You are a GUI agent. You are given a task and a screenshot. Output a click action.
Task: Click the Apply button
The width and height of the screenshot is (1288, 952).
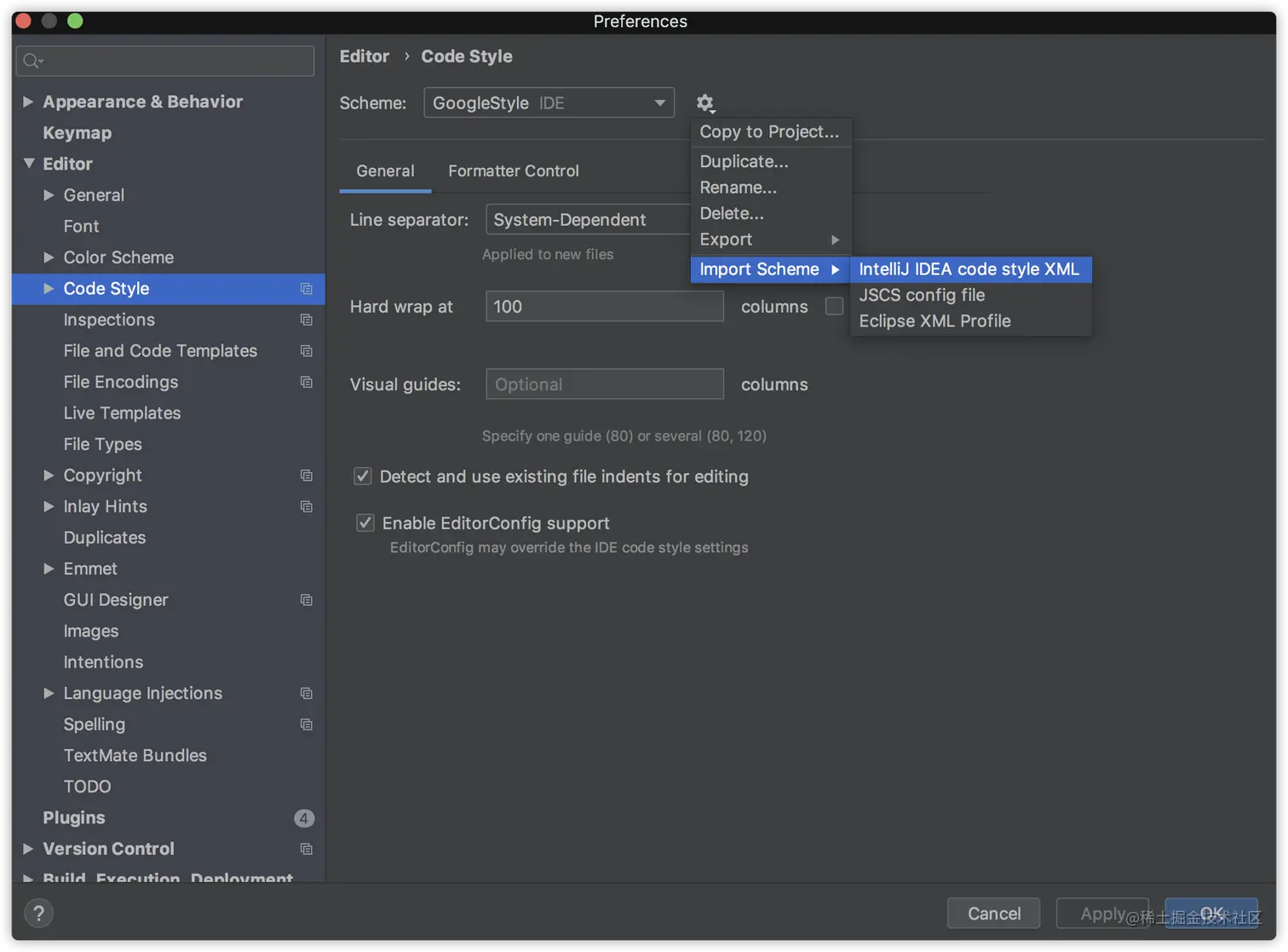click(1102, 914)
